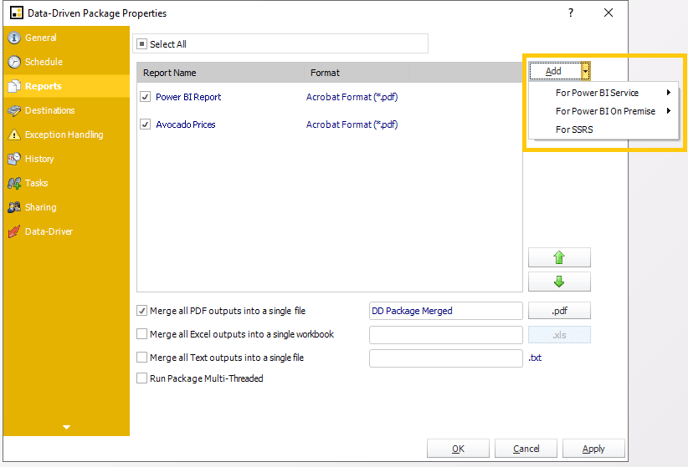Move report up with green arrow

click(559, 257)
